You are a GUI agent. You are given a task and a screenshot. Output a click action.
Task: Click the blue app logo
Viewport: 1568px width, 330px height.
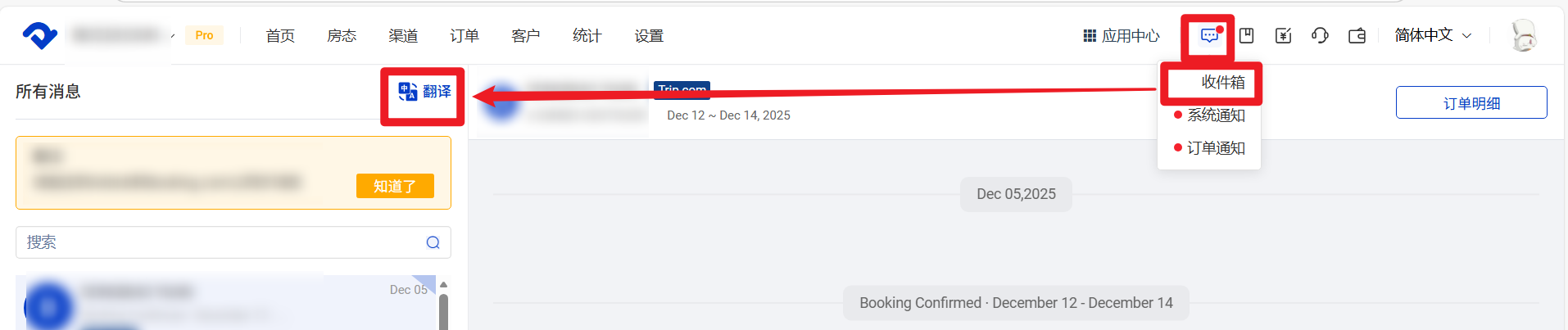point(39,35)
